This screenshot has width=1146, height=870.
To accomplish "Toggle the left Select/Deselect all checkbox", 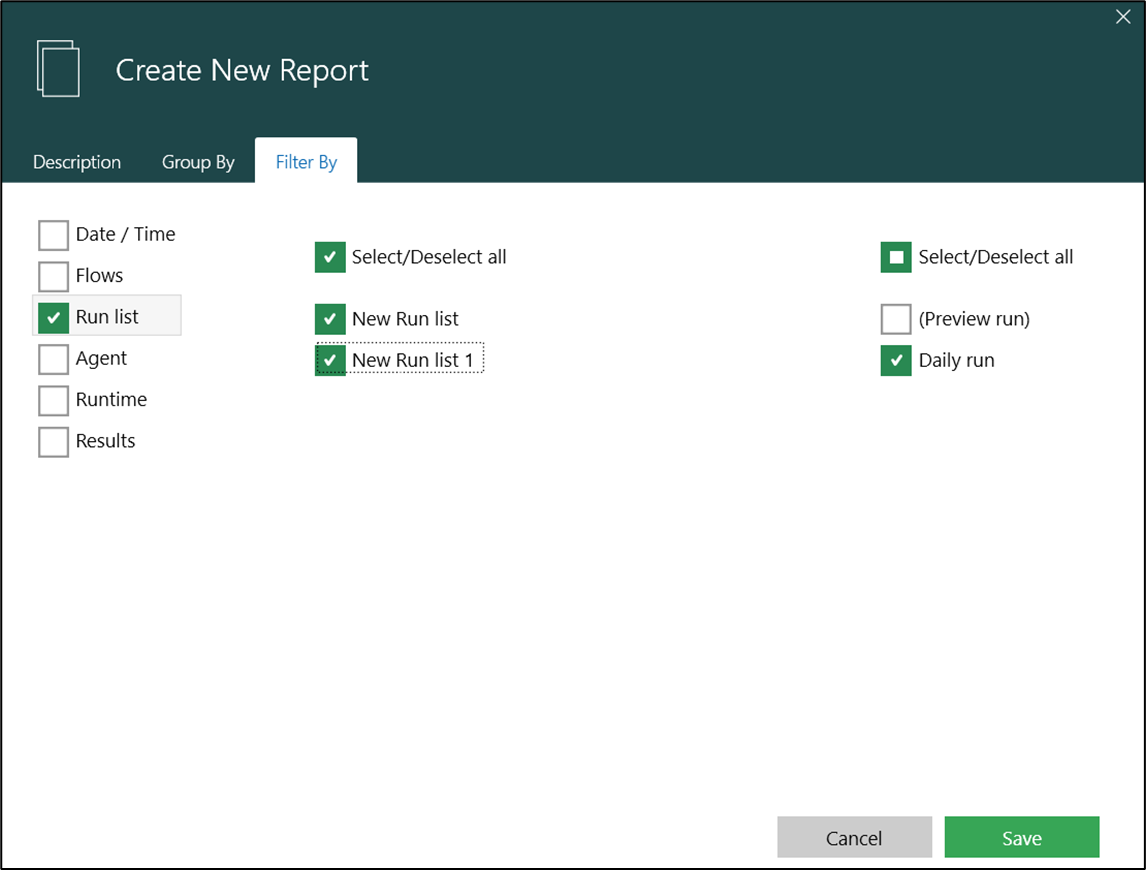I will [330, 257].
